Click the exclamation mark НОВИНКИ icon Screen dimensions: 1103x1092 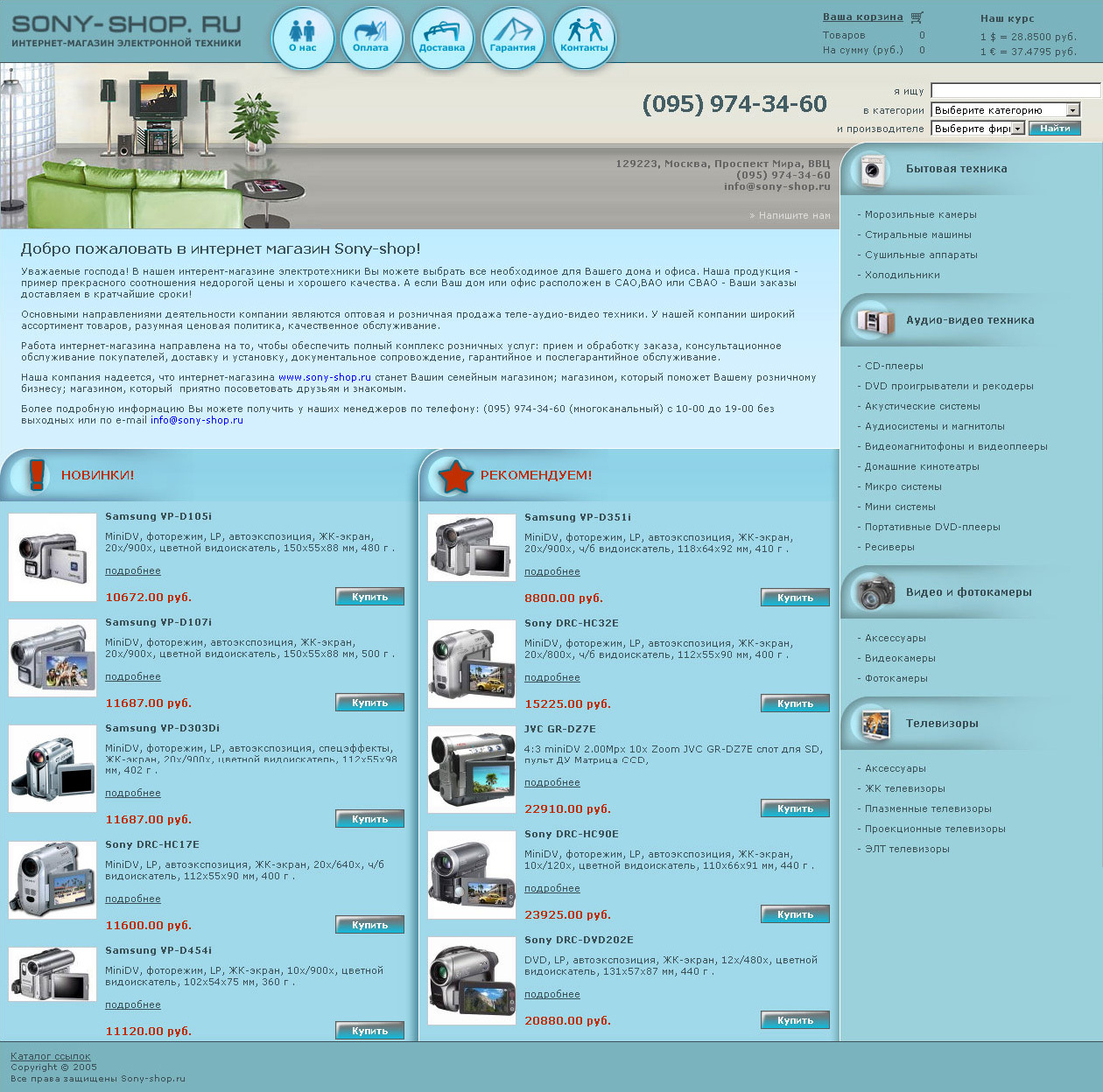(x=36, y=475)
